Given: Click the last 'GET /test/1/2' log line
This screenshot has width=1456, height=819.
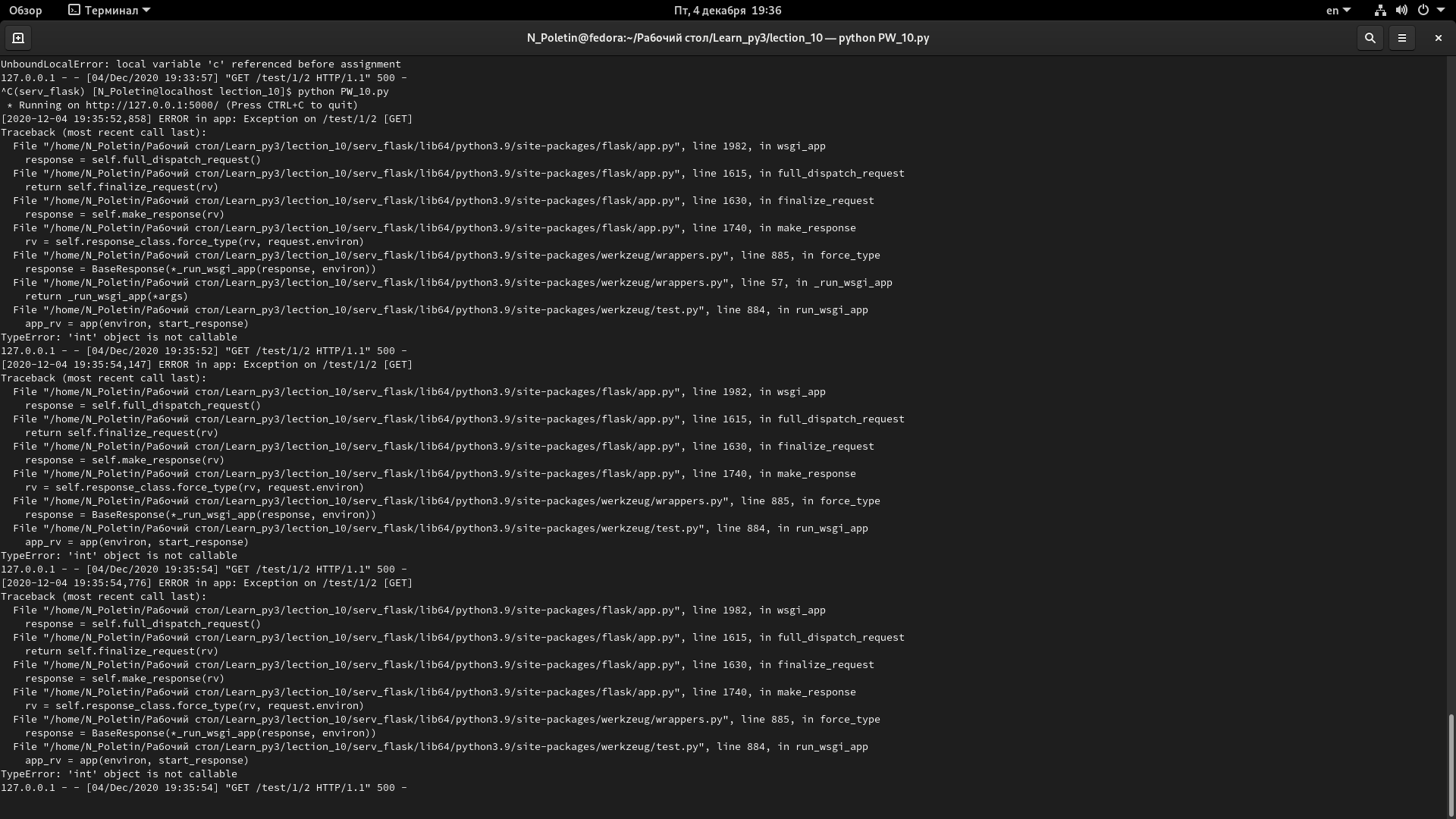Looking at the screenshot, I should click(203, 788).
